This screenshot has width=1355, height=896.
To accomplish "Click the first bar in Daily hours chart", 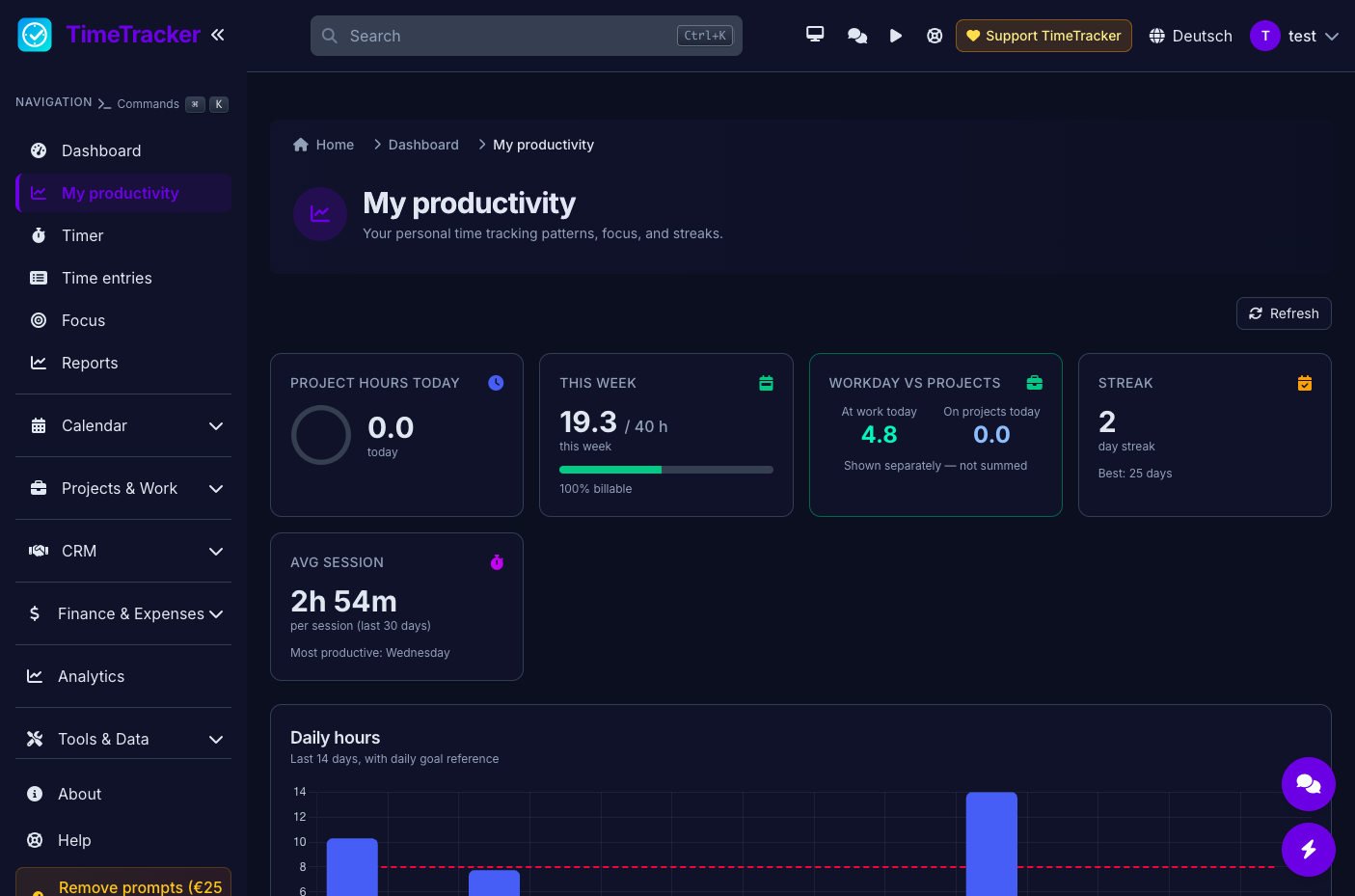I will [x=352, y=867].
